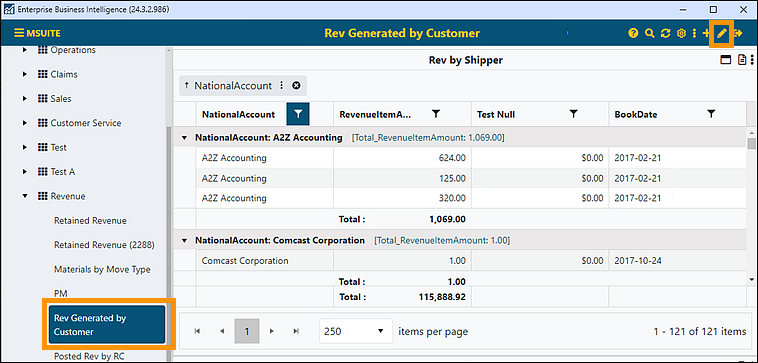
Task: Go to previous page of grid
Action: 222,332
